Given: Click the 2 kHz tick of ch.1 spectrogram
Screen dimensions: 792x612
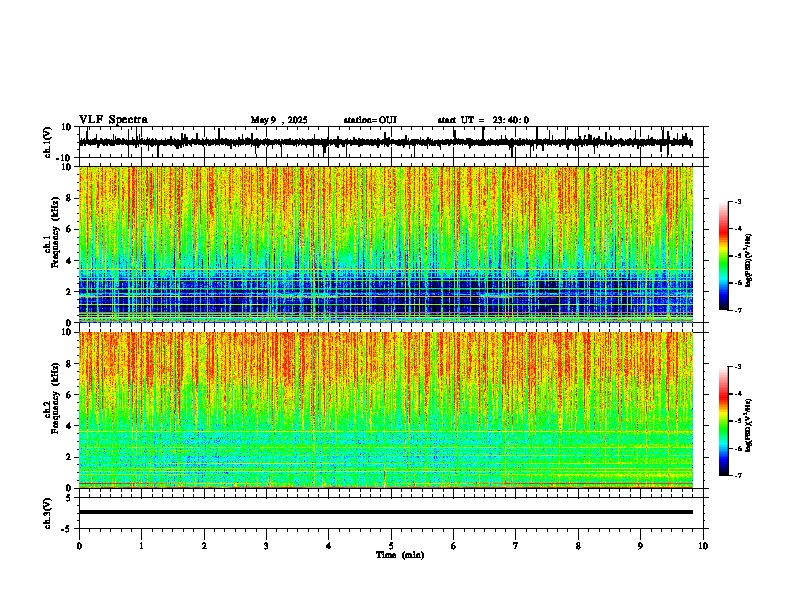Looking at the screenshot, I should [69, 291].
